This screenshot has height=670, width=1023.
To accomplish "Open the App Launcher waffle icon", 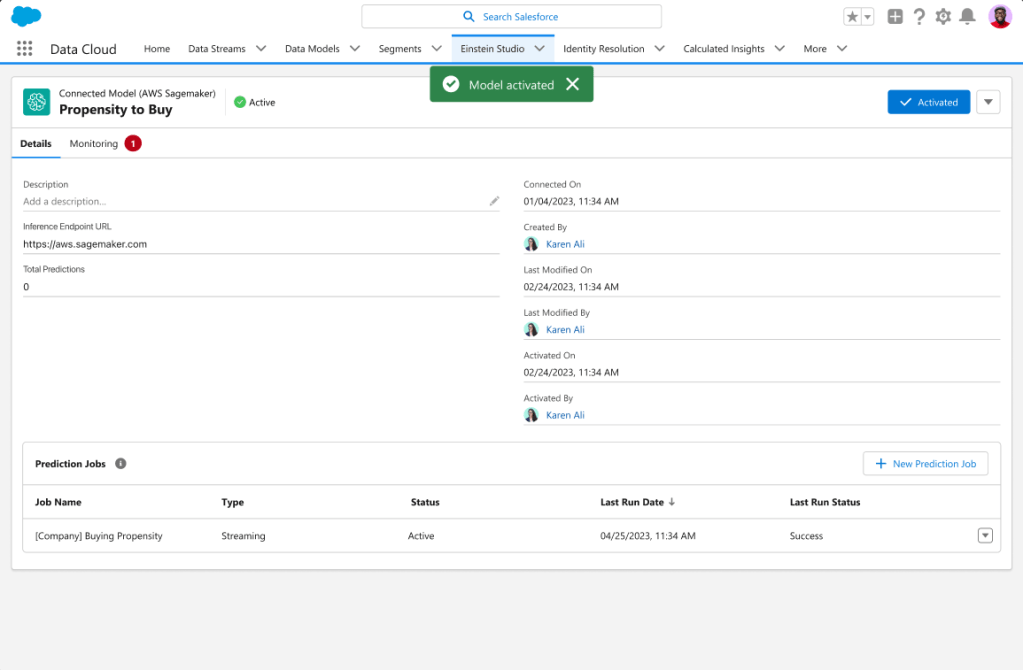I will click(x=24, y=48).
